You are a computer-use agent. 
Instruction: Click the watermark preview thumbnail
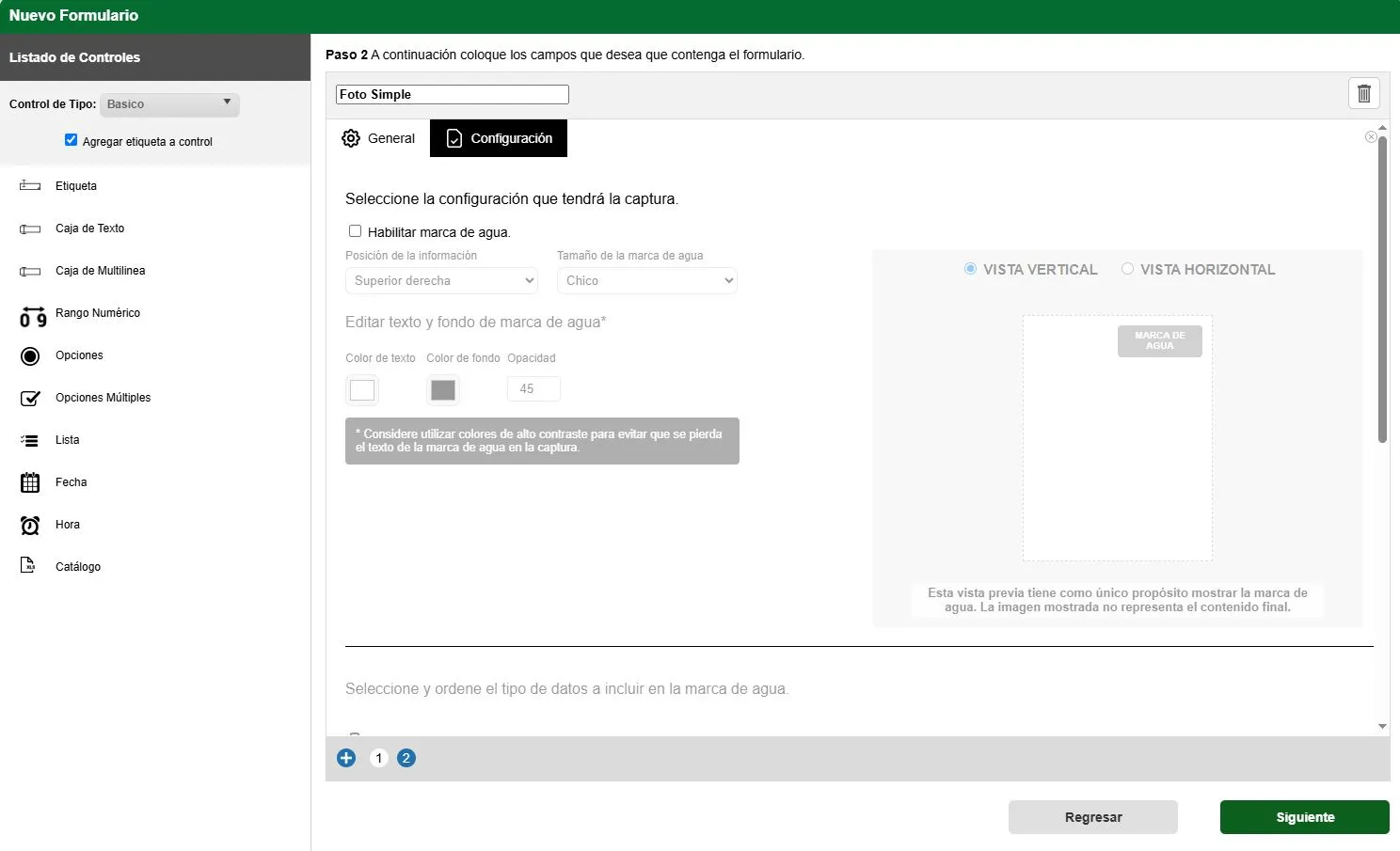1118,438
